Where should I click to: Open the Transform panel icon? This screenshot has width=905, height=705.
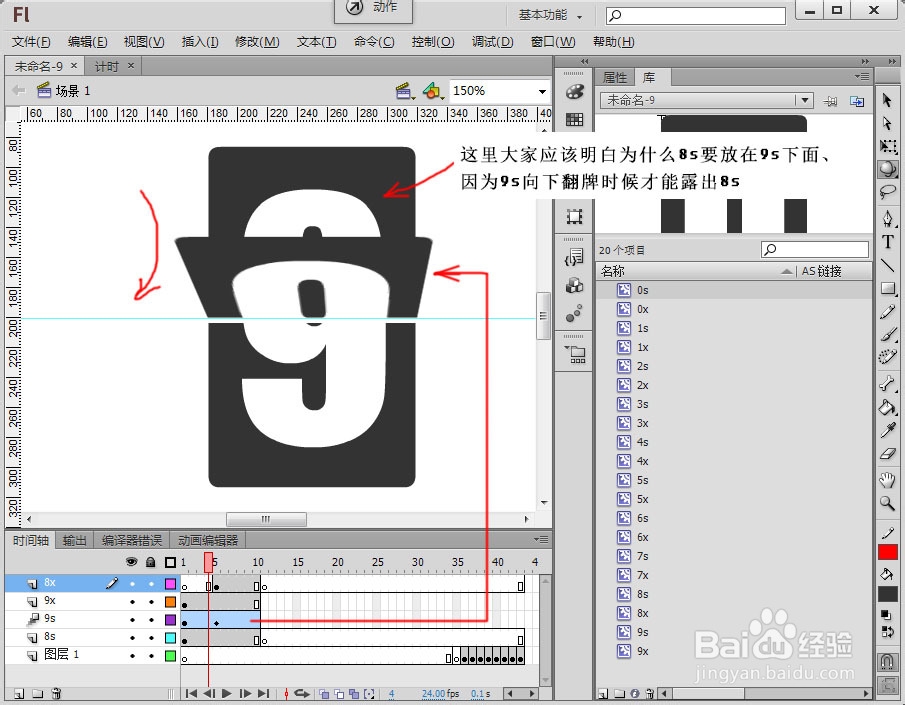point(574,217)
